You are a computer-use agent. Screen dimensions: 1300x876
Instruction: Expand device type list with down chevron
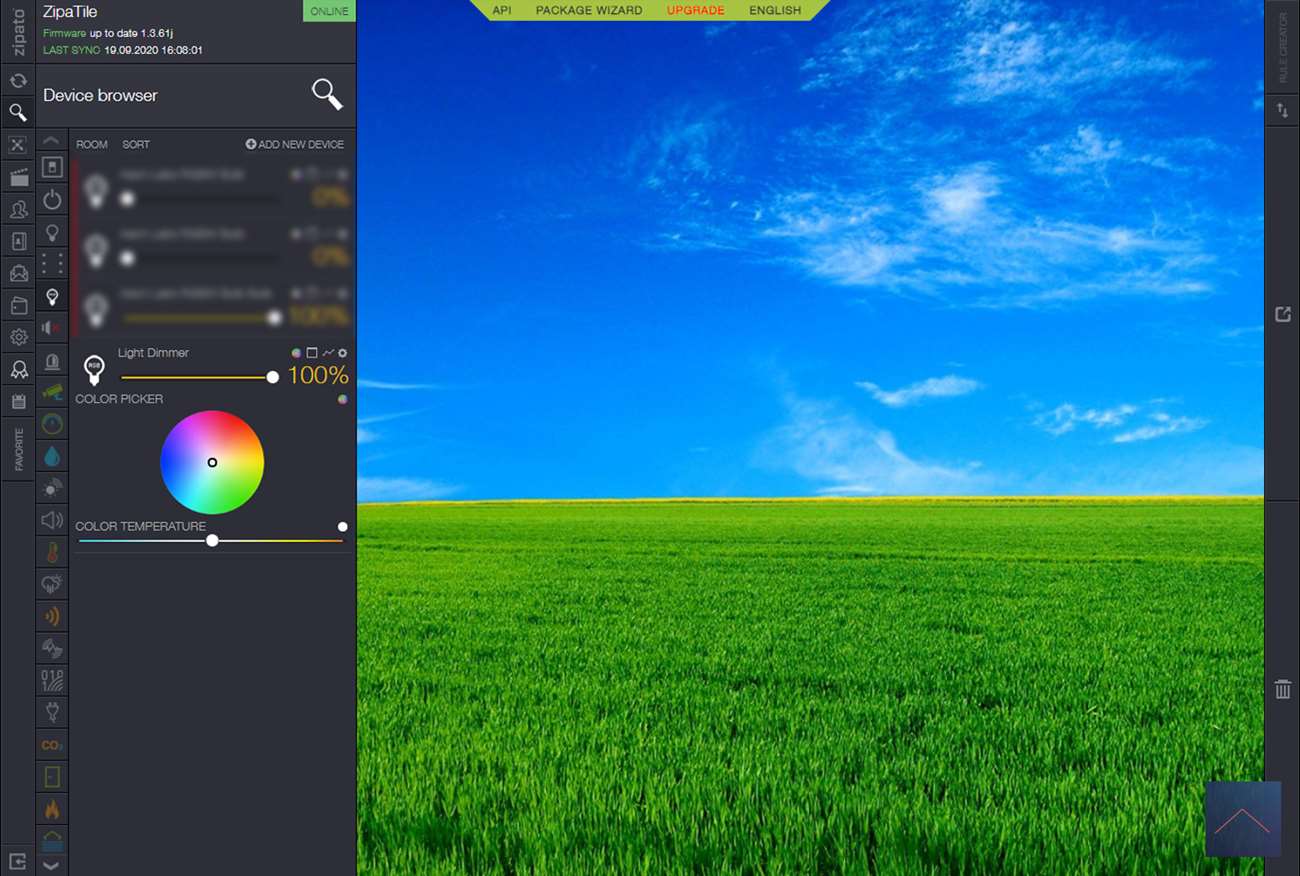click(x=52, y=865)
